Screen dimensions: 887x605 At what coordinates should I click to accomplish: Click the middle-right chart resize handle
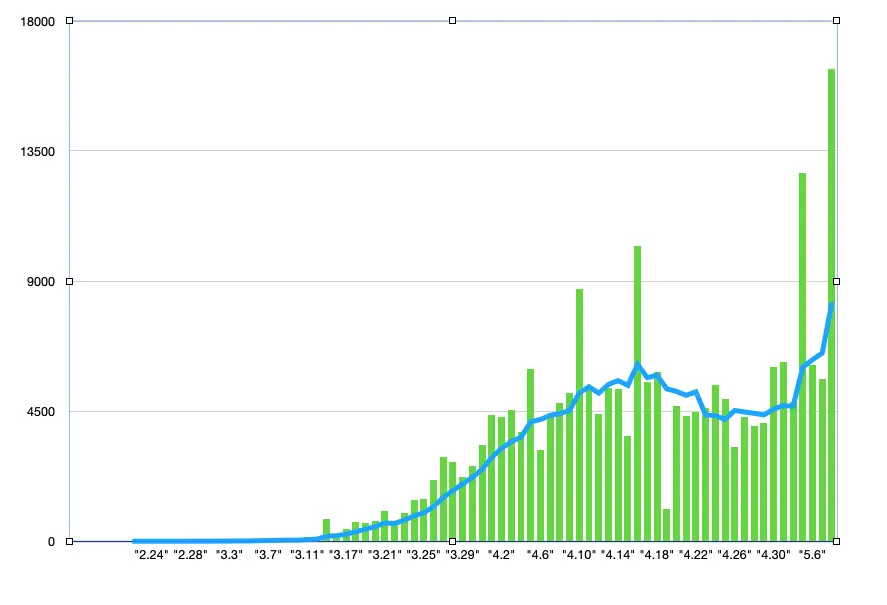point(836,281)
